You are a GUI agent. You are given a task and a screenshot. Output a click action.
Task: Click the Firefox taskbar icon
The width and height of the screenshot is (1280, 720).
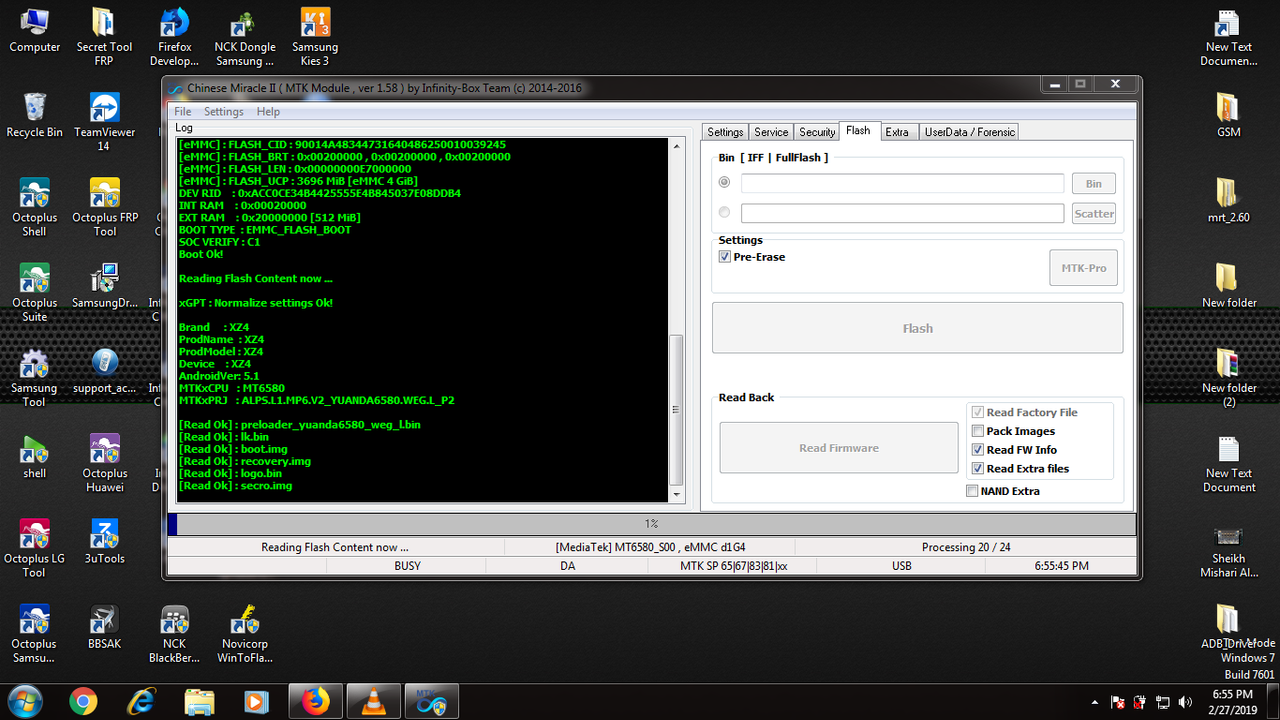(316, 702)
